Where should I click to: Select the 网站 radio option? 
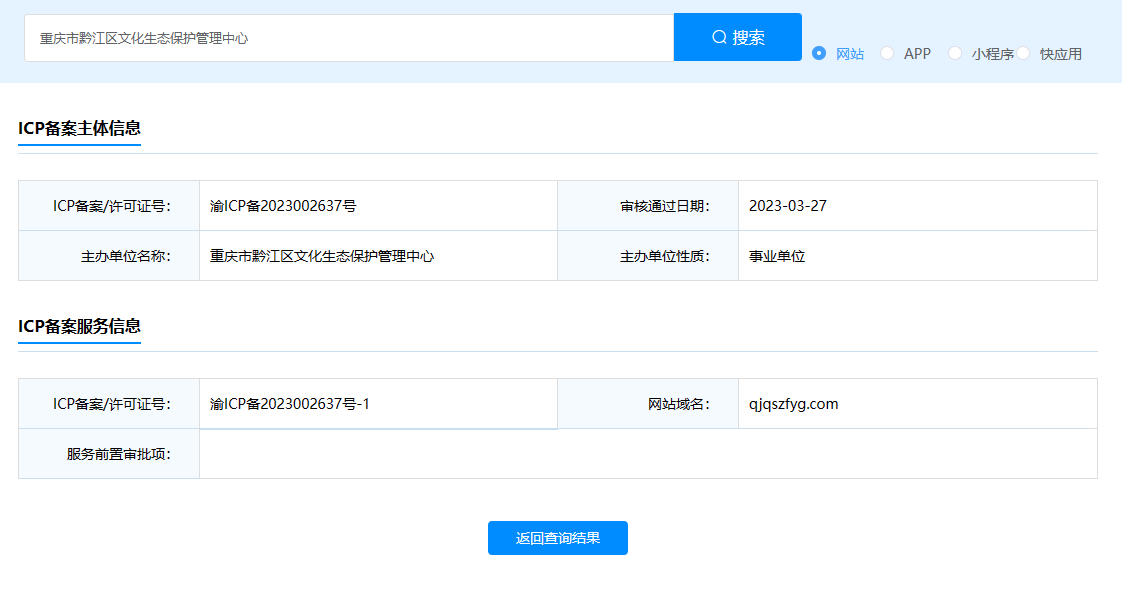(x=819, y=54)
